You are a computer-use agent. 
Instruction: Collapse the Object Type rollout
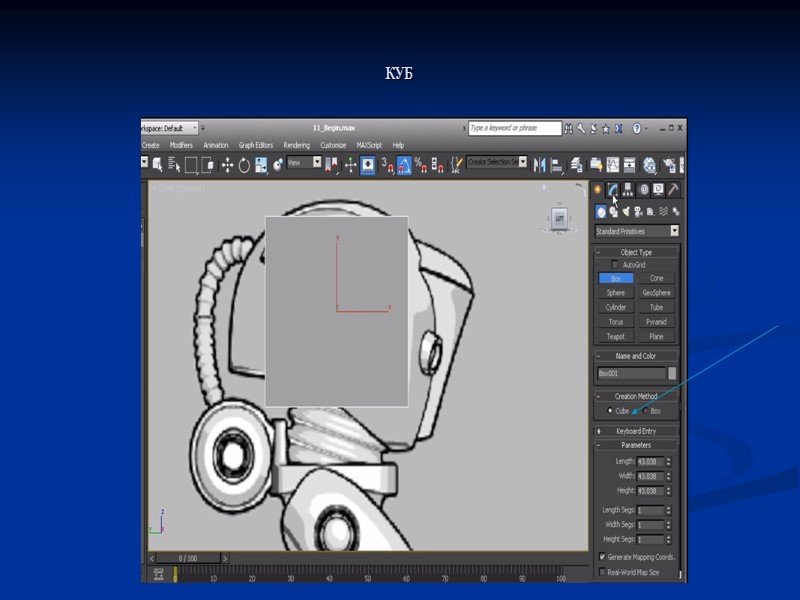click(x=636, y=252)
